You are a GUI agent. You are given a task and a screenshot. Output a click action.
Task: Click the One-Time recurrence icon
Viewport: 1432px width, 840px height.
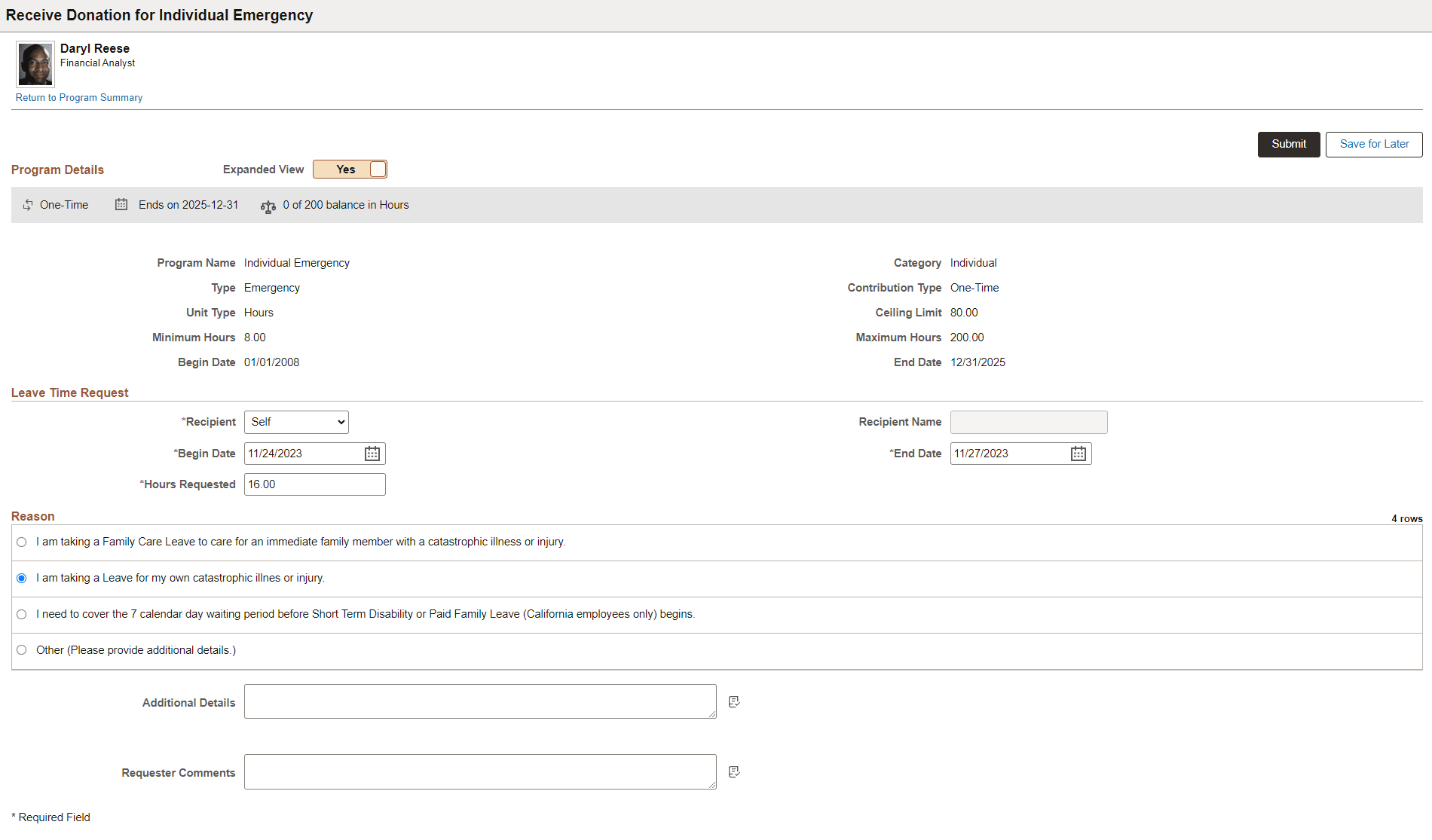28,205
